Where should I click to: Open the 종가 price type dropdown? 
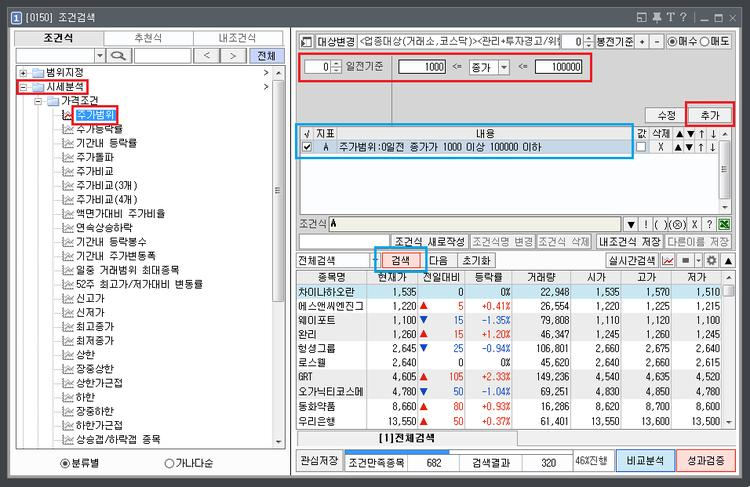pos(504,67)
